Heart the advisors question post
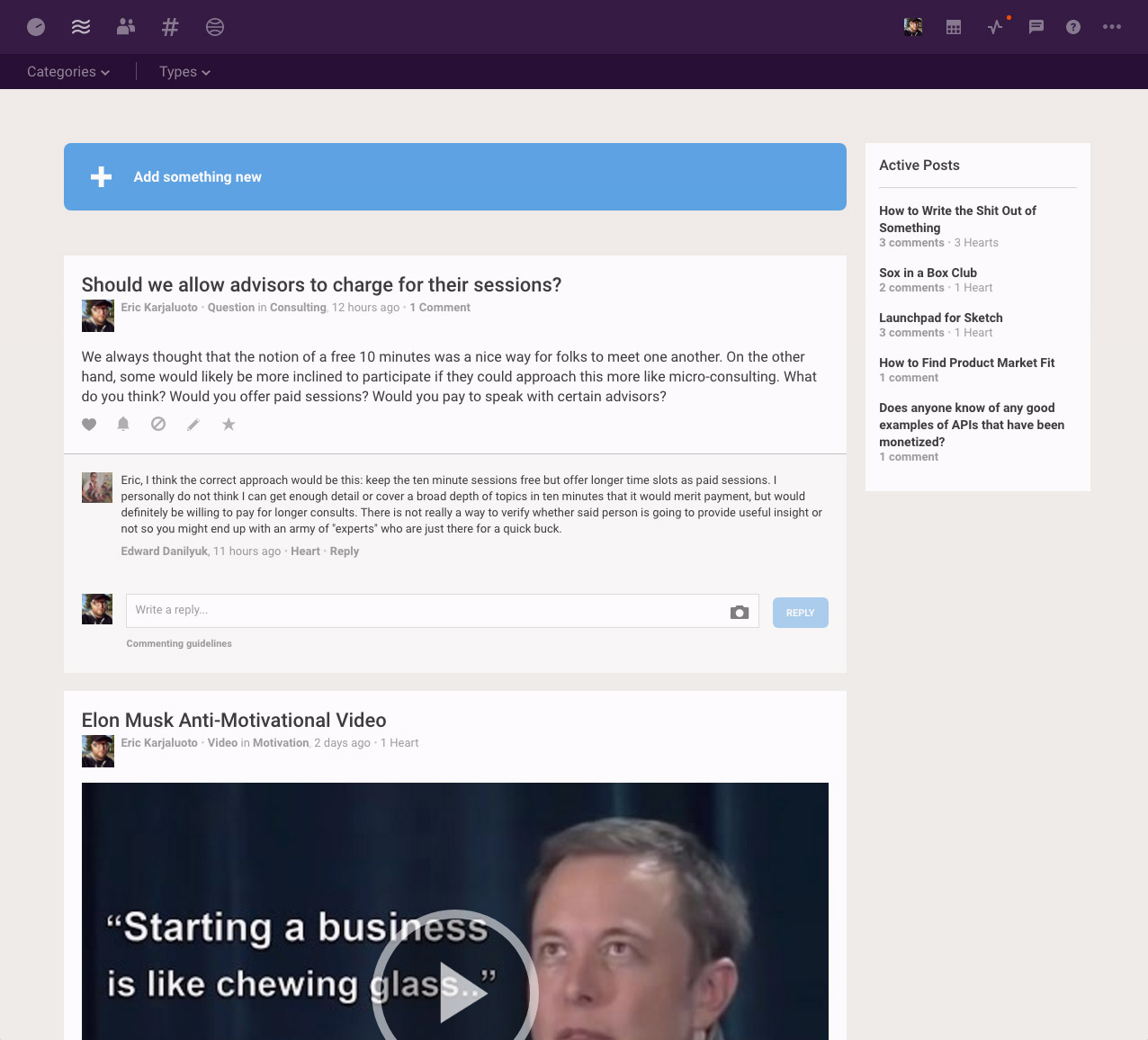This screenshot has height=1040, width=1148. 89,425
